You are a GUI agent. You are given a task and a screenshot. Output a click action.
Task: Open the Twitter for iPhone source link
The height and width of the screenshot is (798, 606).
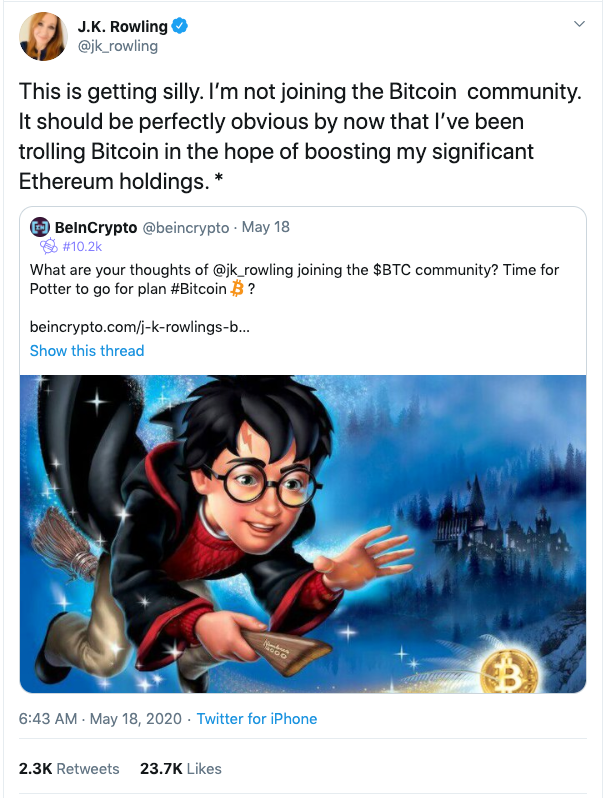coord(257,719)
